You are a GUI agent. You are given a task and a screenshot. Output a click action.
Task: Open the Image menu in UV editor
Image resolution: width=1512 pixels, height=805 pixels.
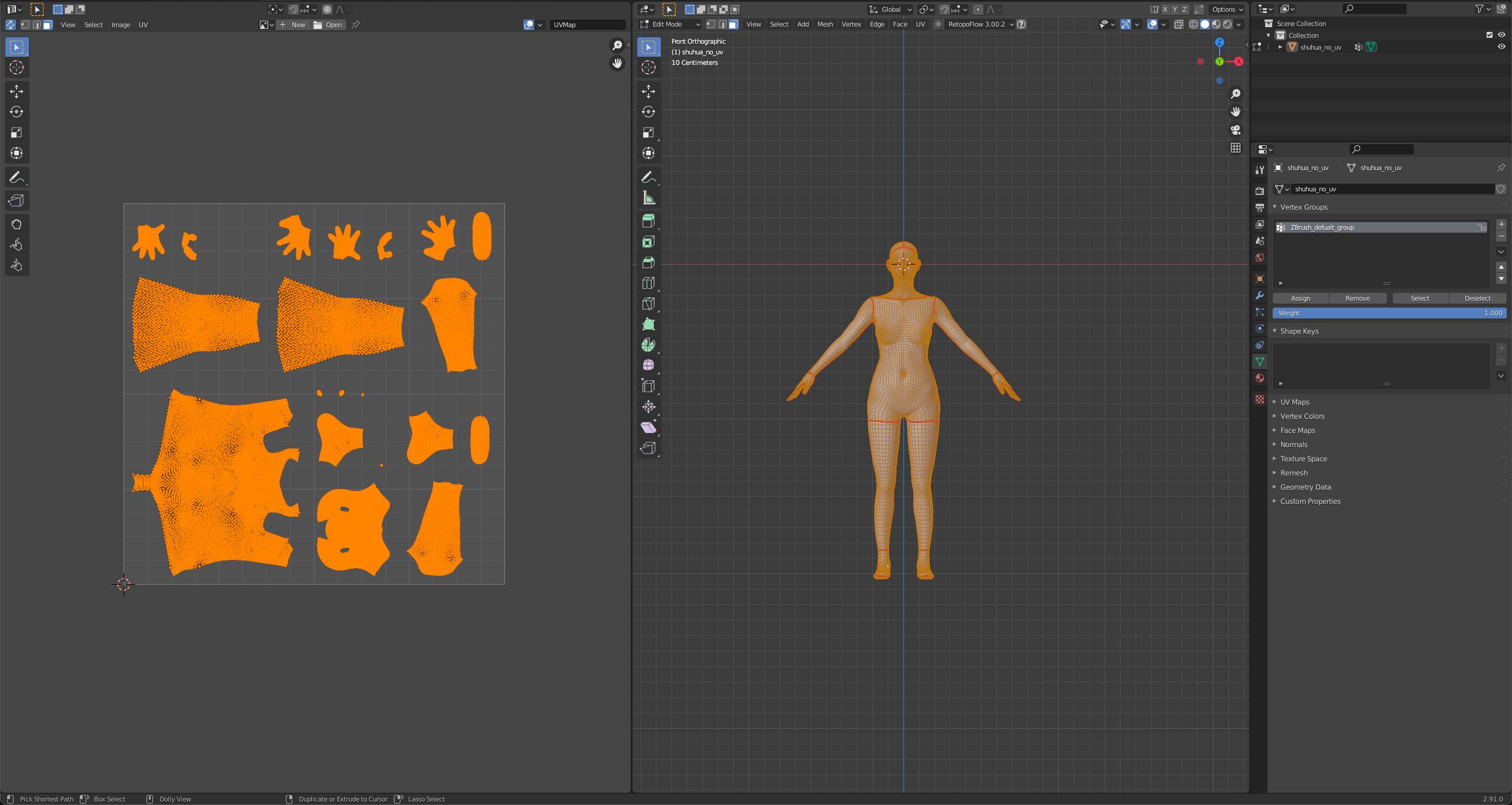[x=120, y=25]
